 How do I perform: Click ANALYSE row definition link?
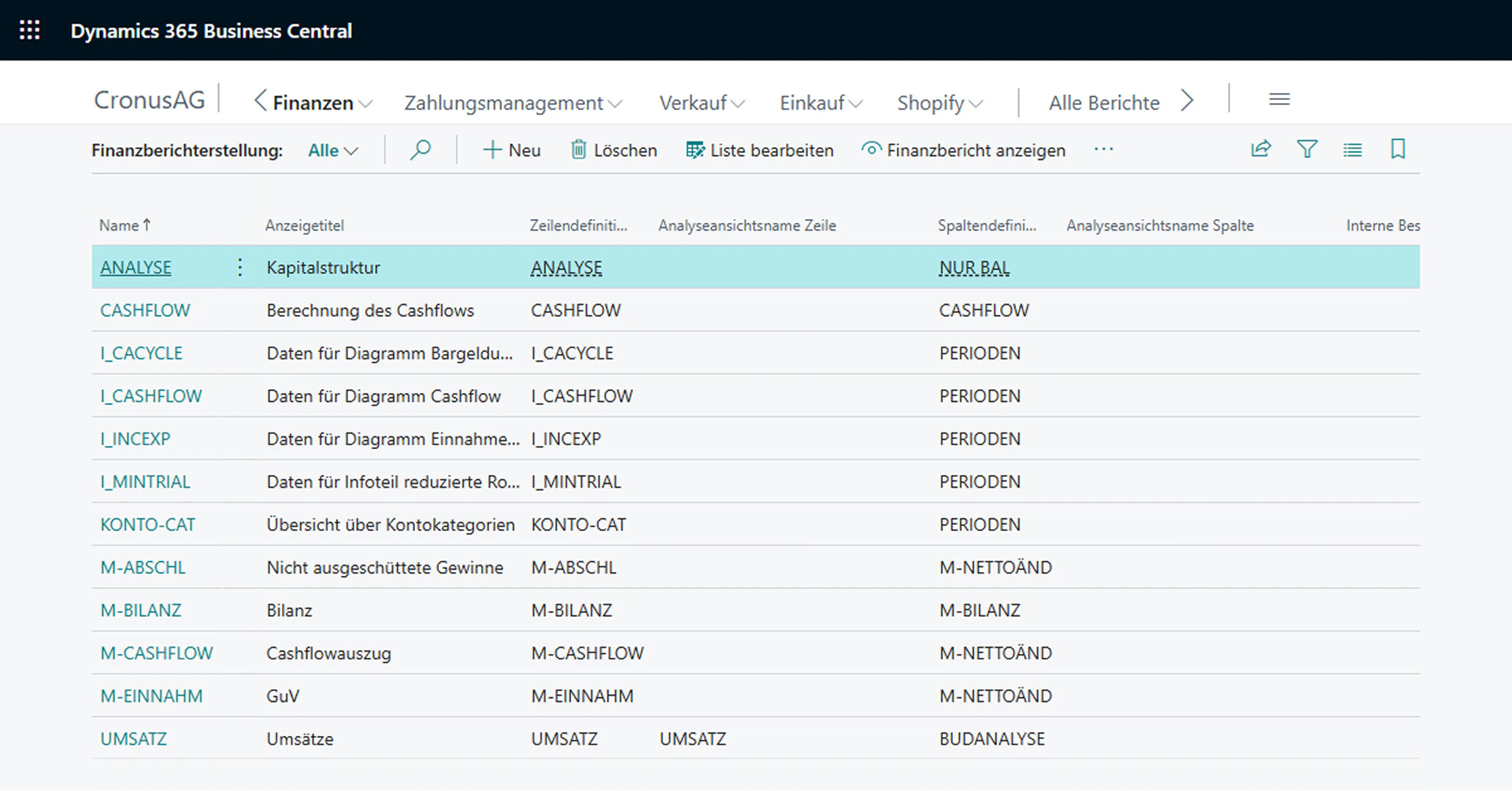tap(566, 268)
